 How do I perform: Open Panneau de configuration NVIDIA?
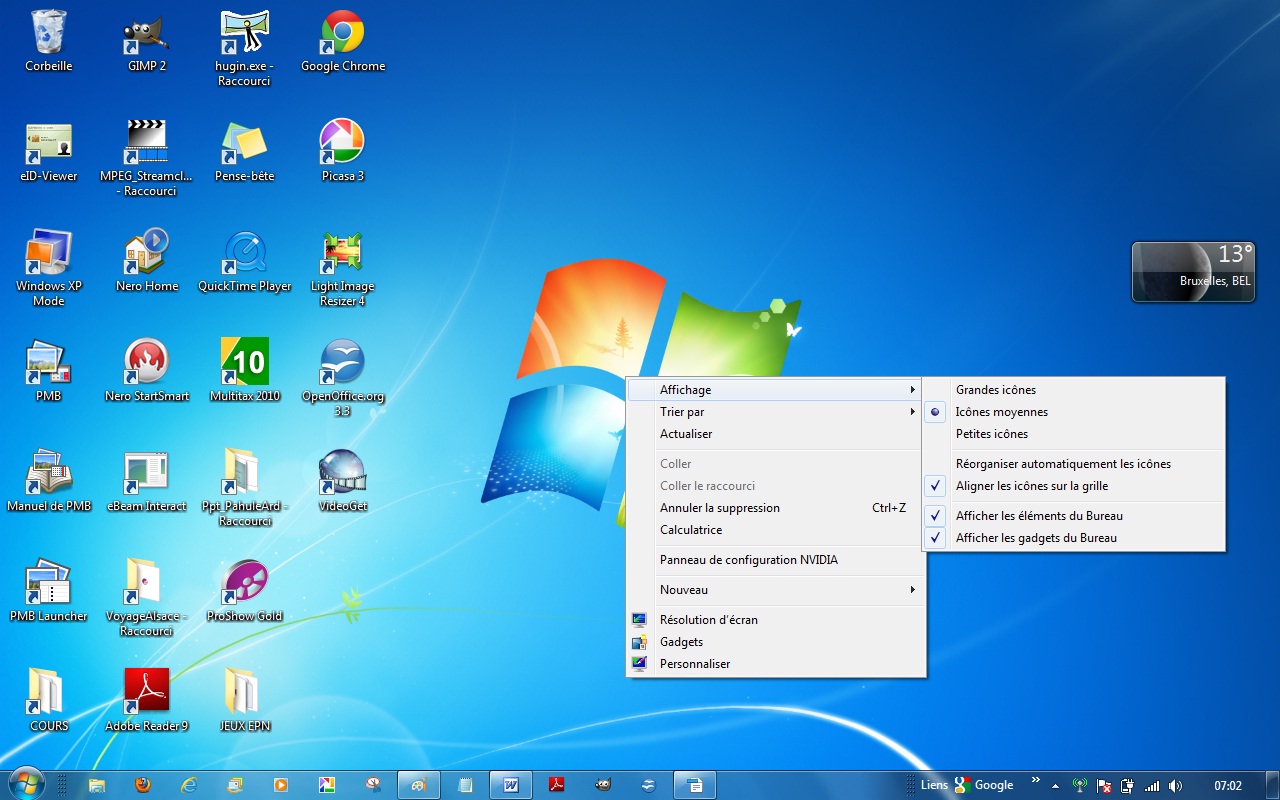[x=775, y=560]
